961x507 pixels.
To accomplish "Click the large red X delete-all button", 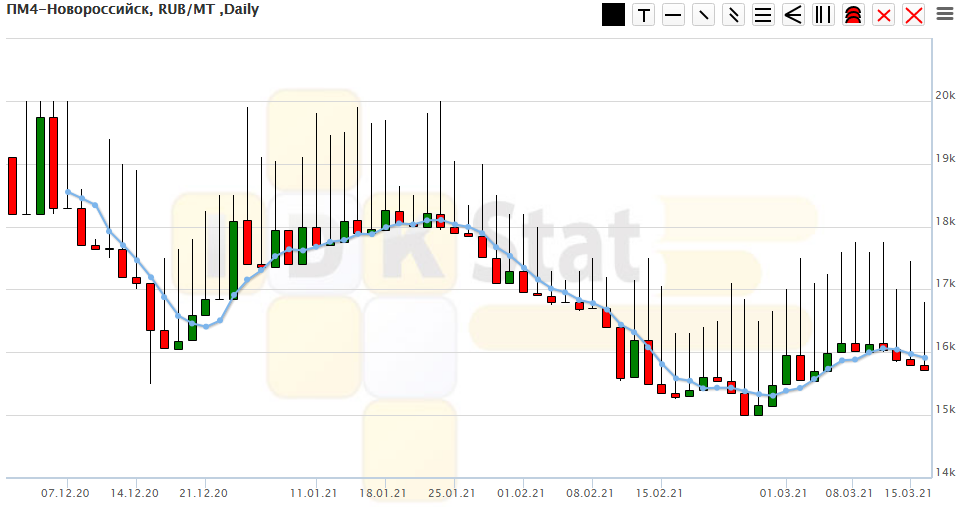I will (913, 15).
